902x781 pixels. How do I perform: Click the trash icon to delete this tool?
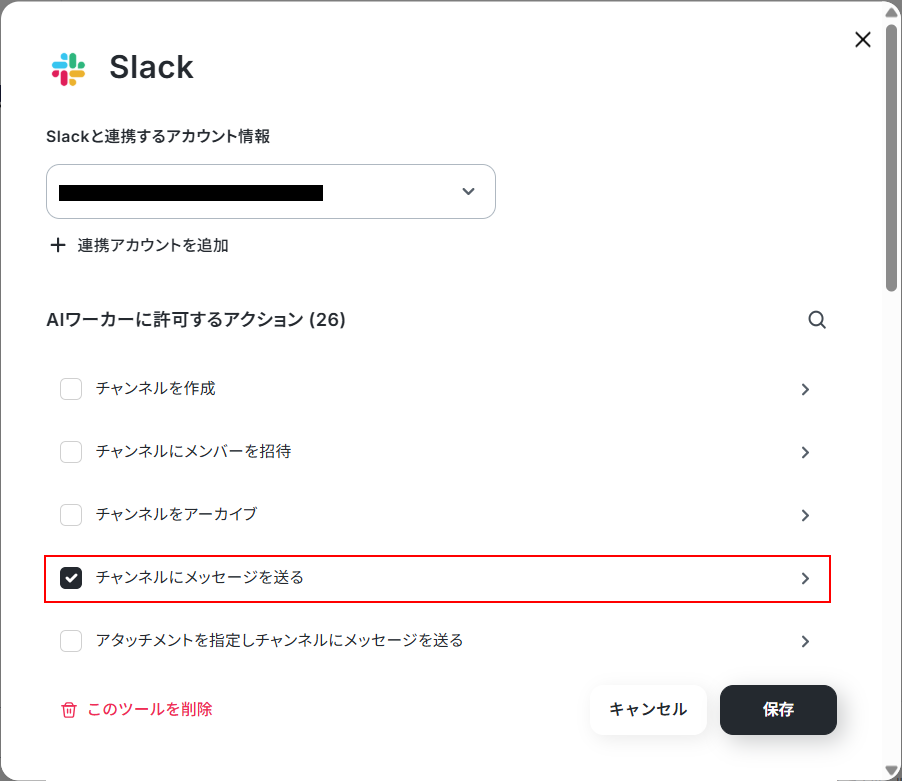coord(68,710)
